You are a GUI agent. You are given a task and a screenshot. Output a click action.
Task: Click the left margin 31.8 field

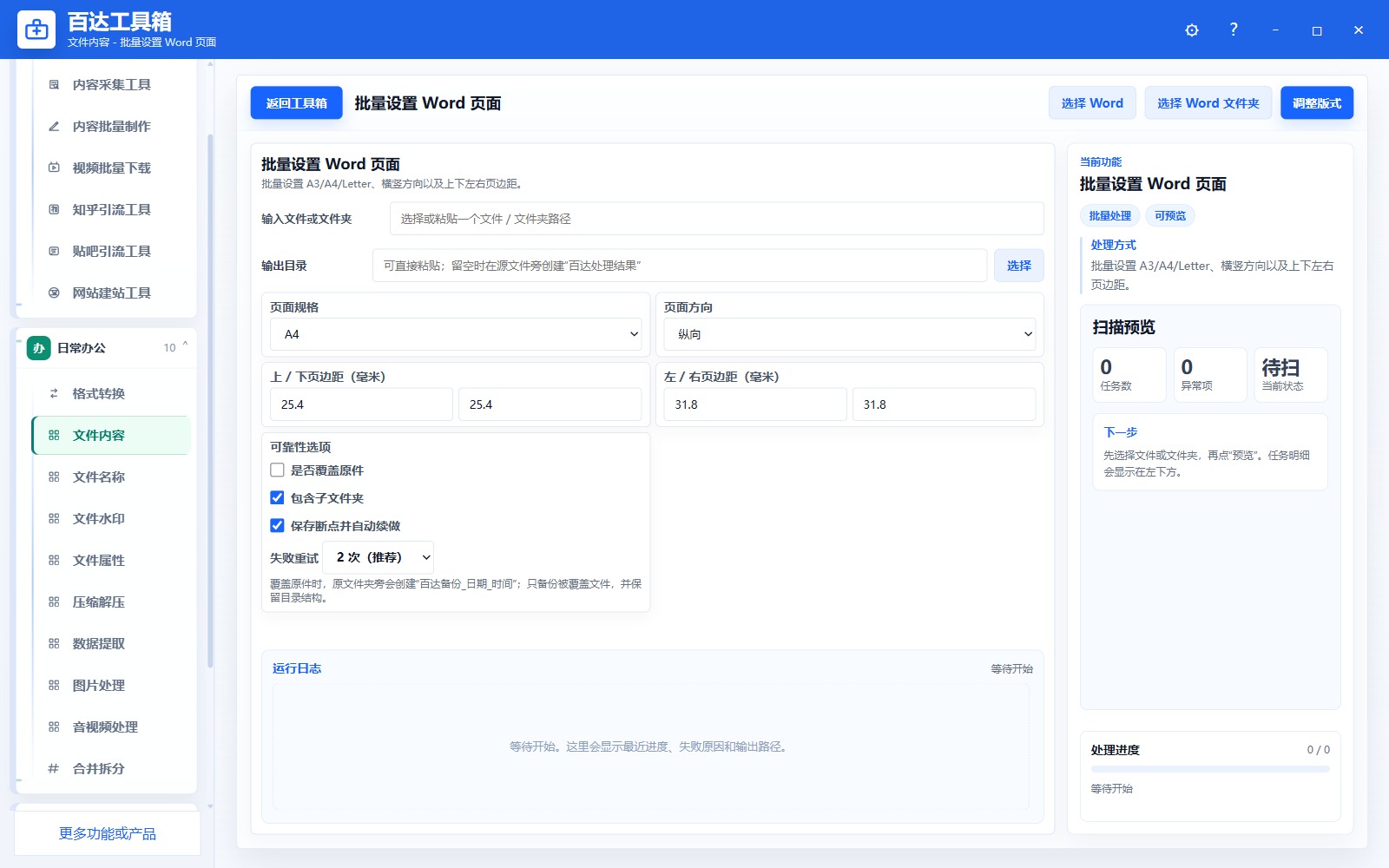[x=755, y=404]
